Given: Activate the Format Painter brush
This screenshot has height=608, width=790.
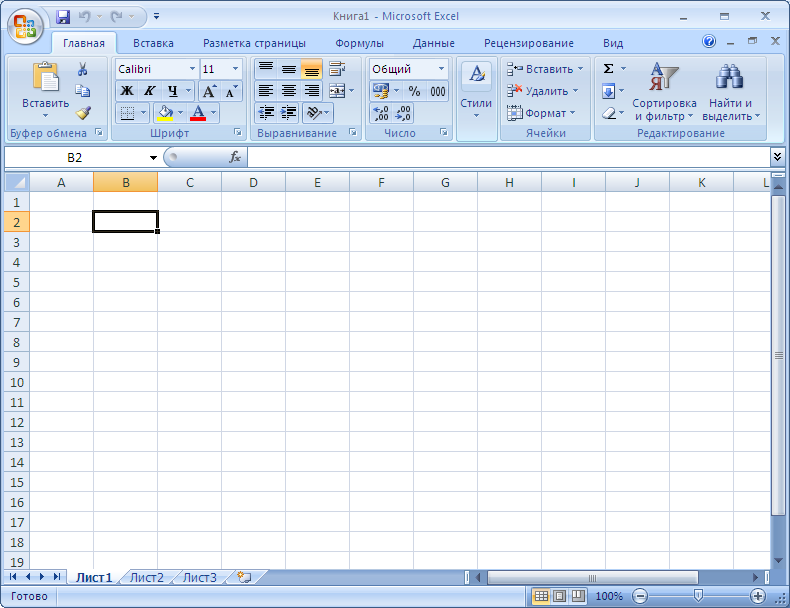Looking at the screenshot, I should tap(83, 113).
